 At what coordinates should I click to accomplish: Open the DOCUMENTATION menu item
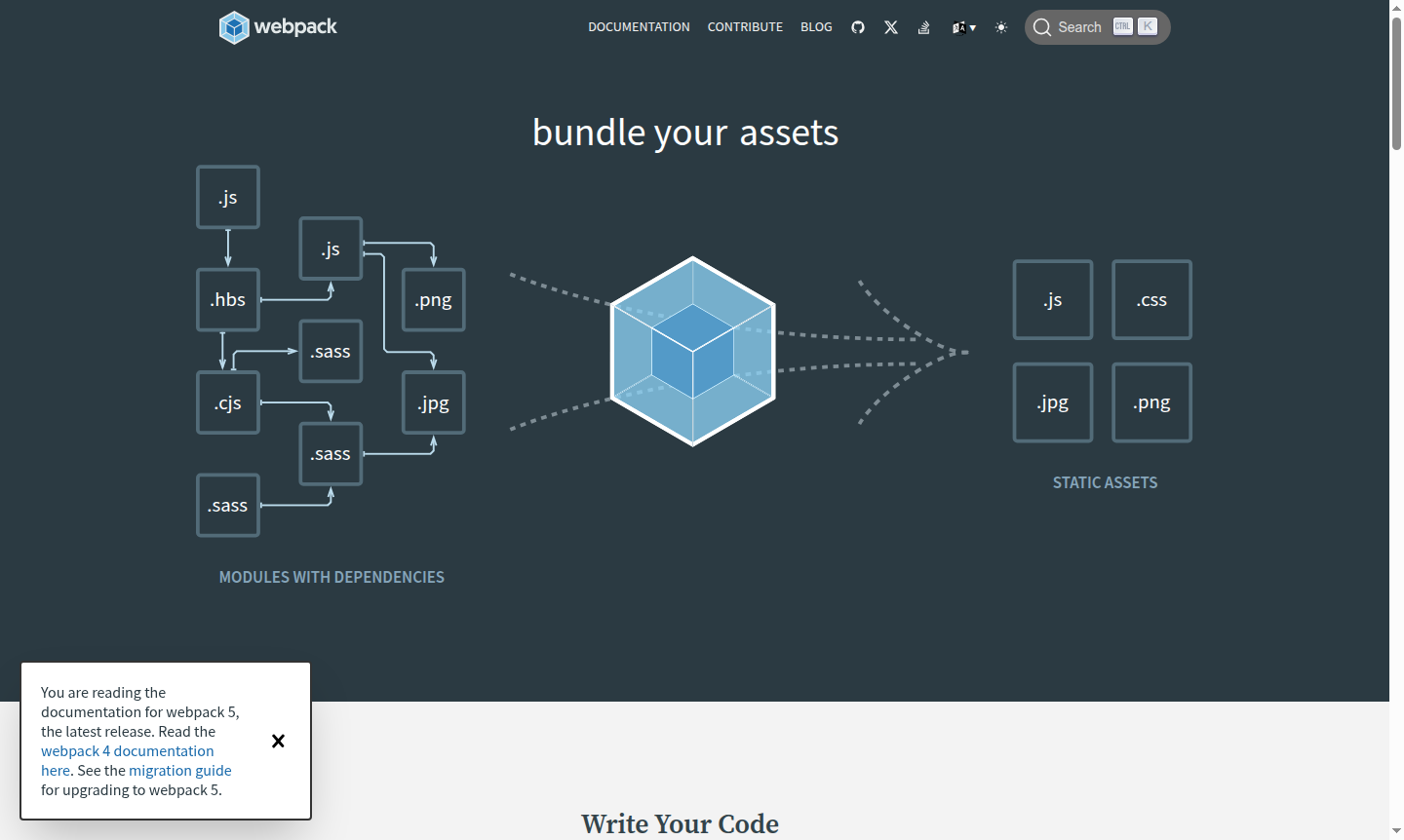pyautogui.click(x=639, y=27)
